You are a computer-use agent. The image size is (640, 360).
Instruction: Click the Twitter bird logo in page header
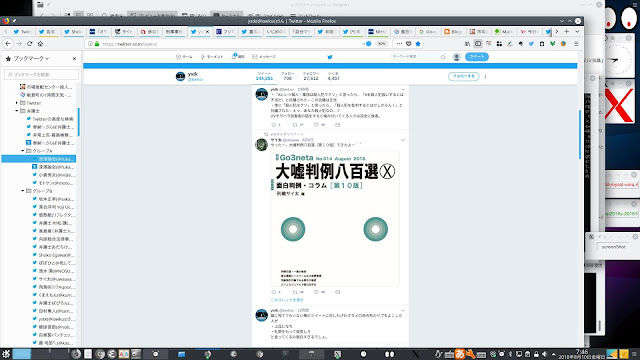pos(330,57)
